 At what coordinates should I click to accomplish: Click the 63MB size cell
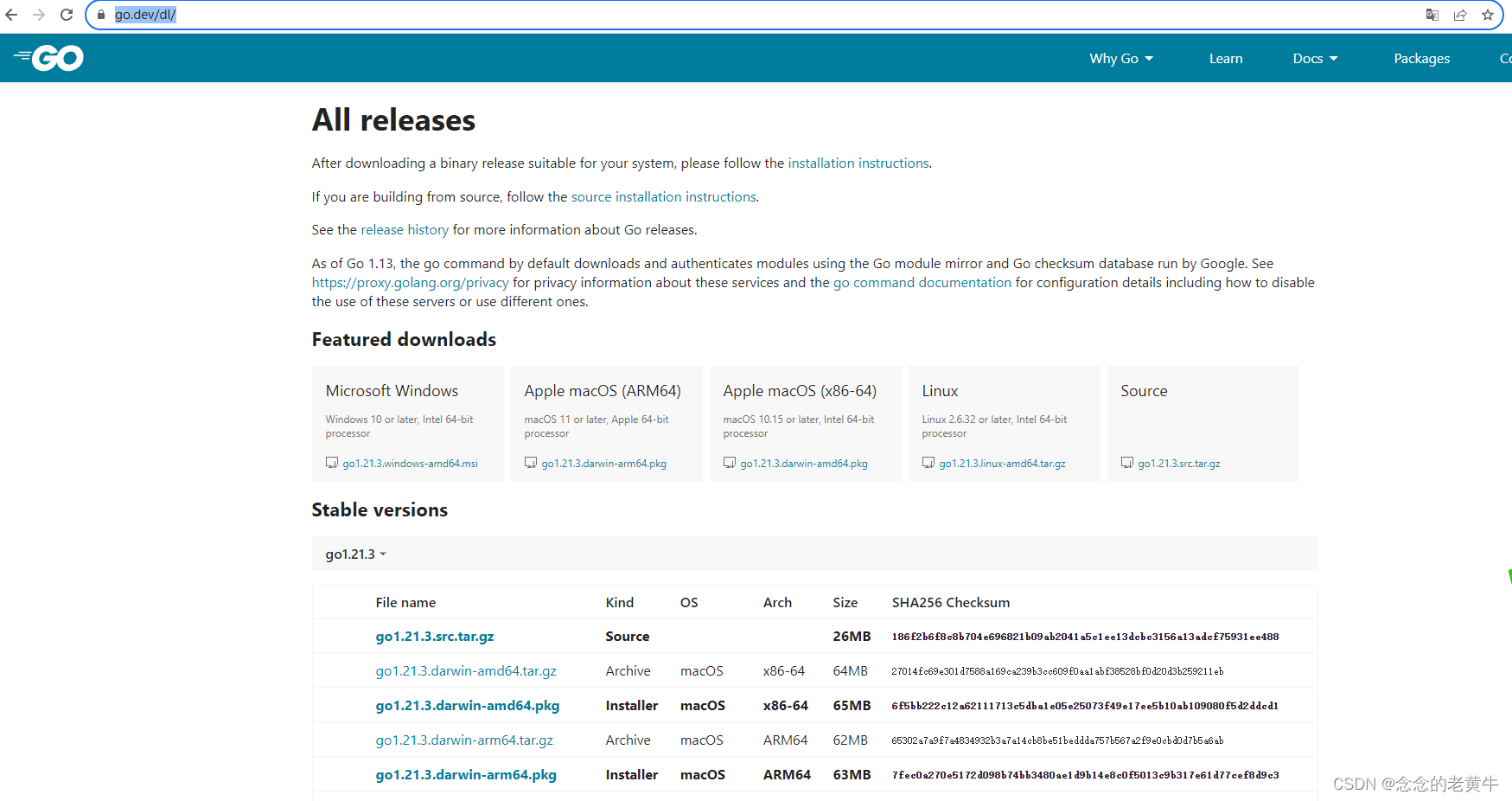tap(852, 775)
